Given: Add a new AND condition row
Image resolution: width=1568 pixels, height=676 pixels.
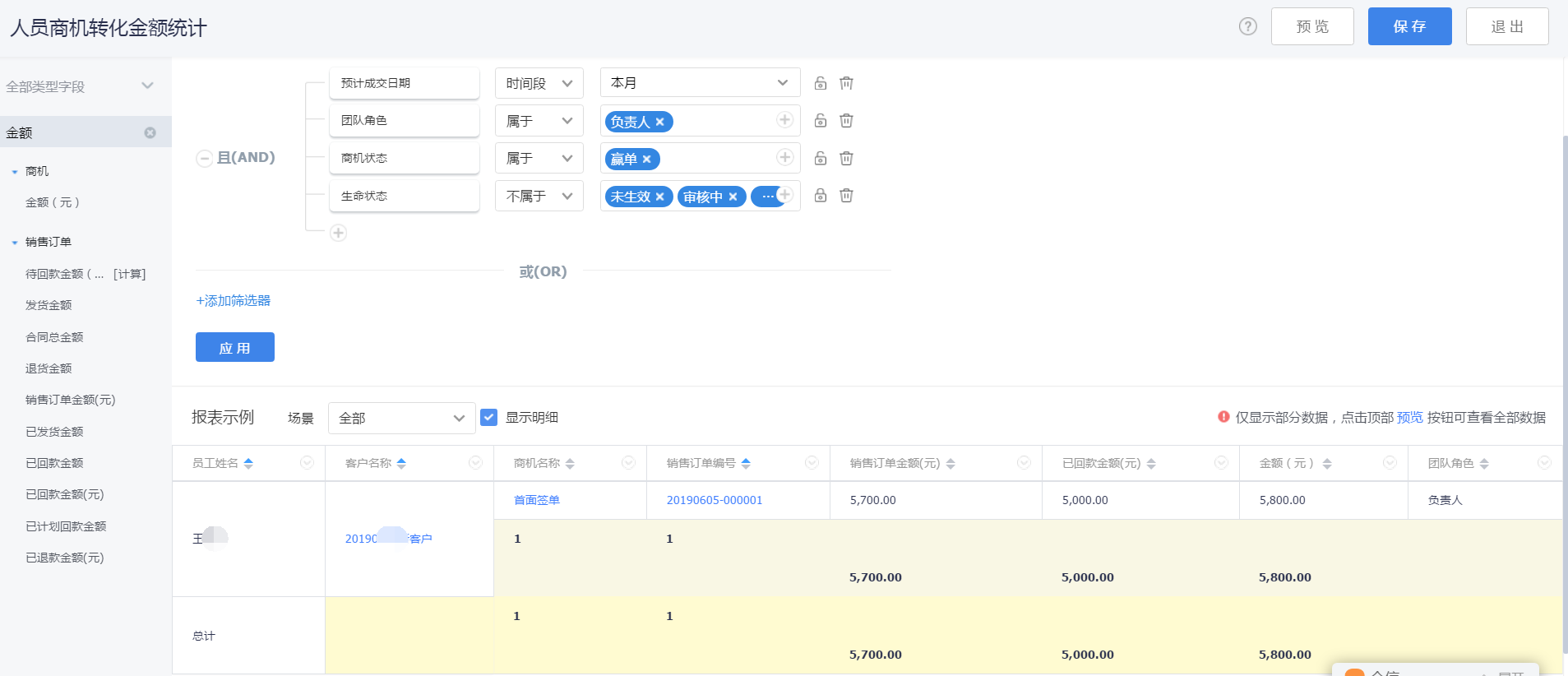Looking at the screenshot, I should coord(338,233).
